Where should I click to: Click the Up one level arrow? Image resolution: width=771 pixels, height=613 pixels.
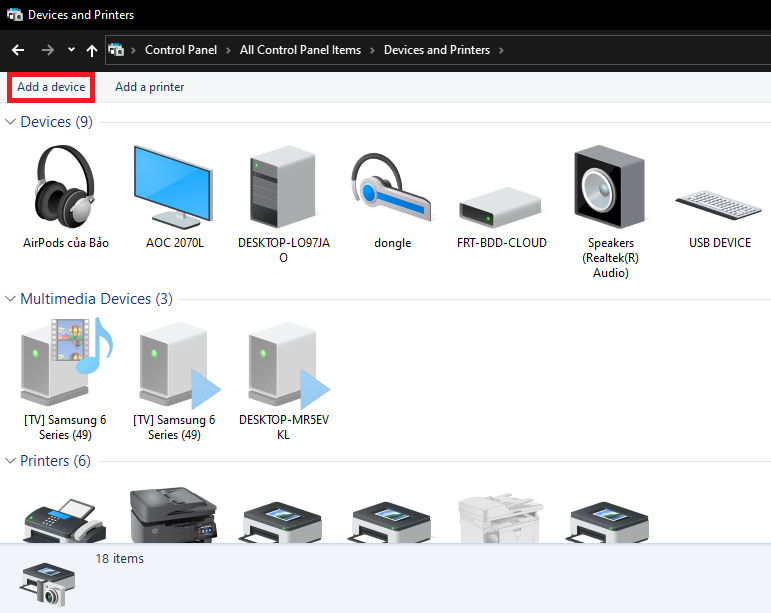[92, 50]
